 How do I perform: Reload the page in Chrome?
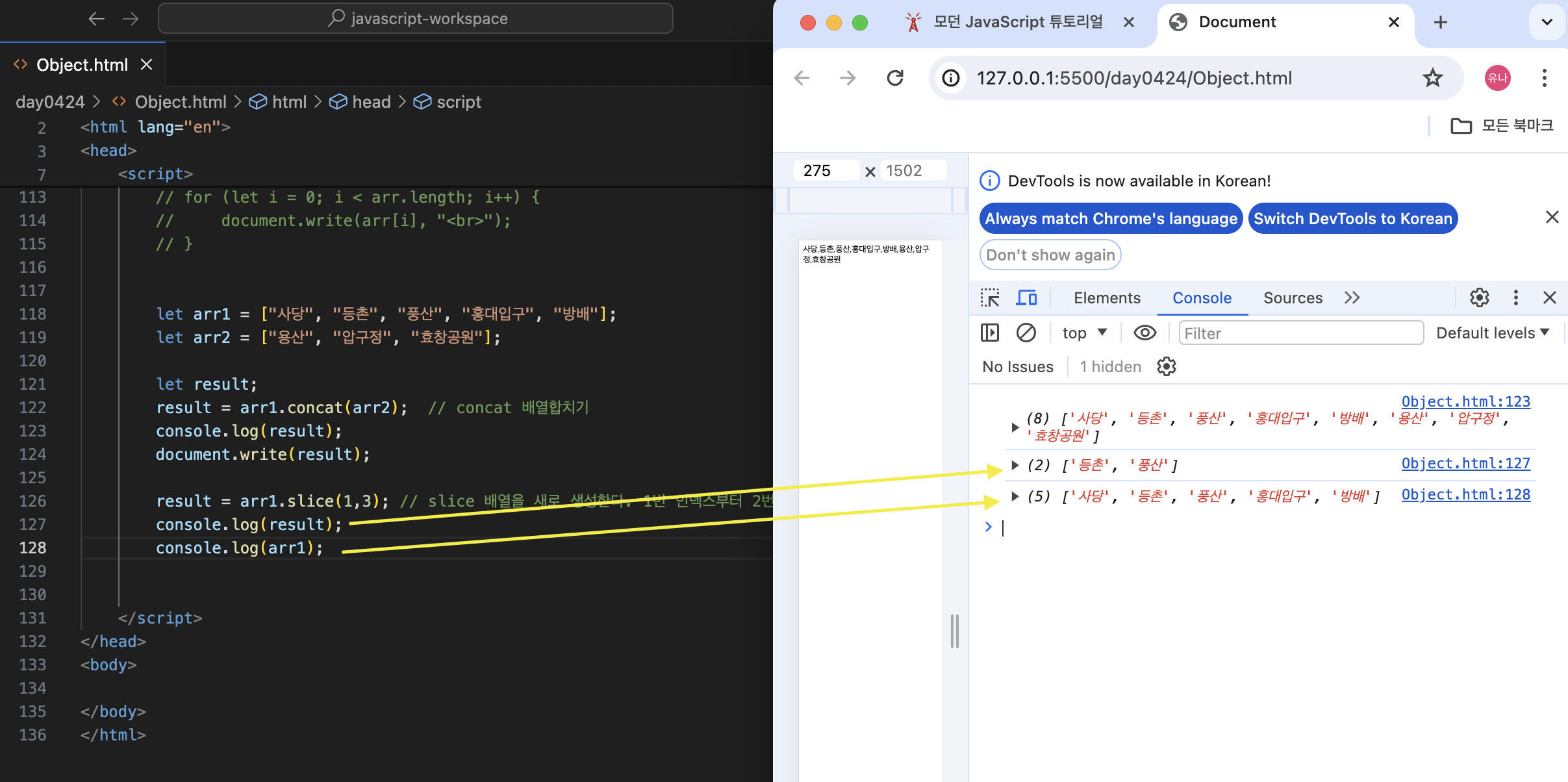(895, 79)
